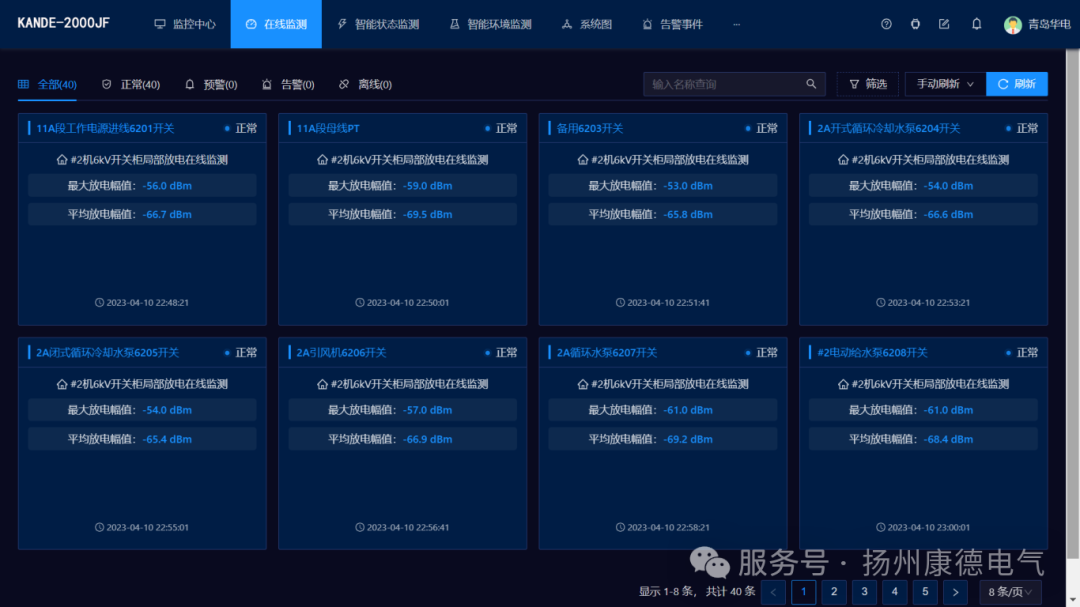Click the blue 刷新 refresh button
This screenshot has height=607, width=1080.
(1017, 84)
